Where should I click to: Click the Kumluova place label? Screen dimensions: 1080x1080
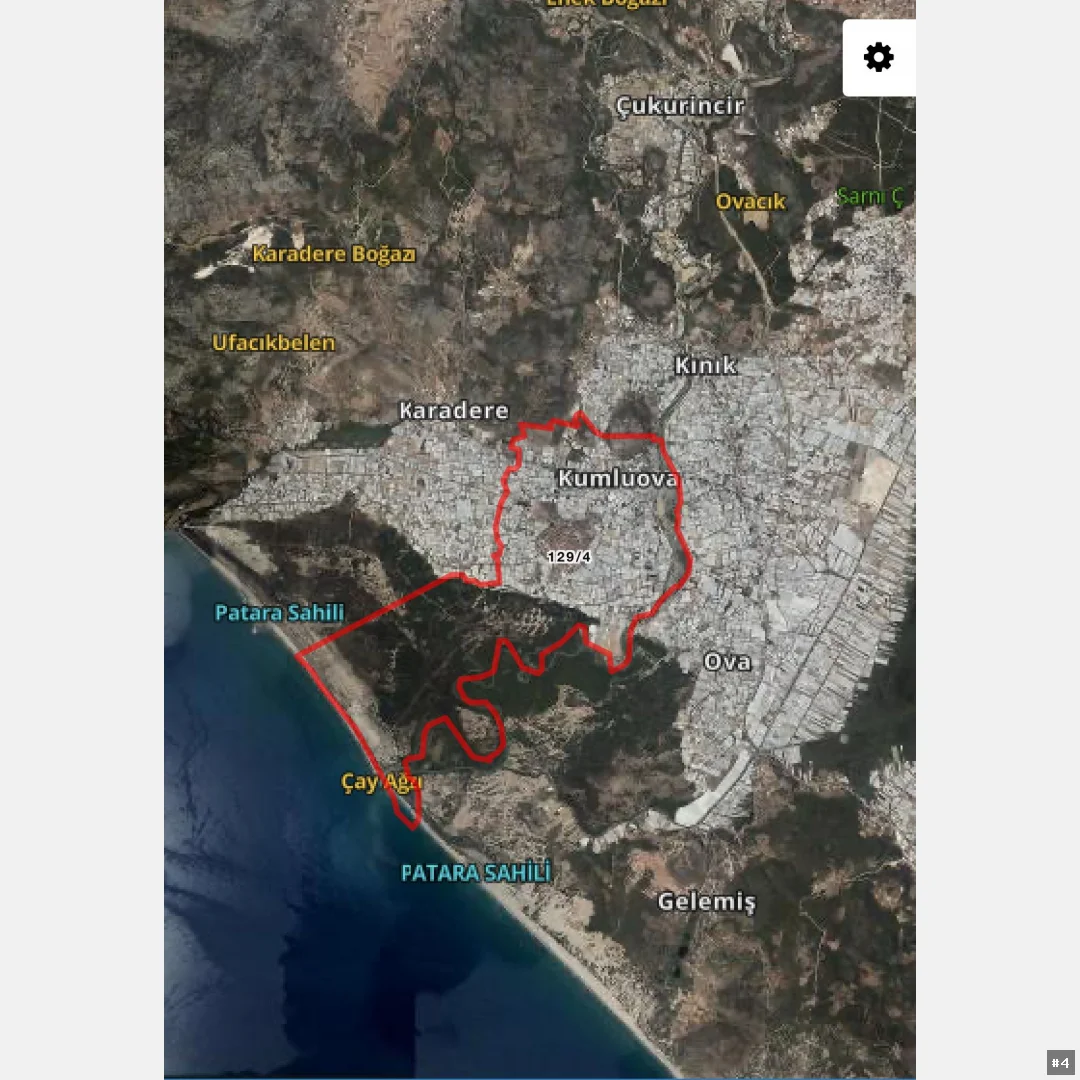[x=618, y=478]
